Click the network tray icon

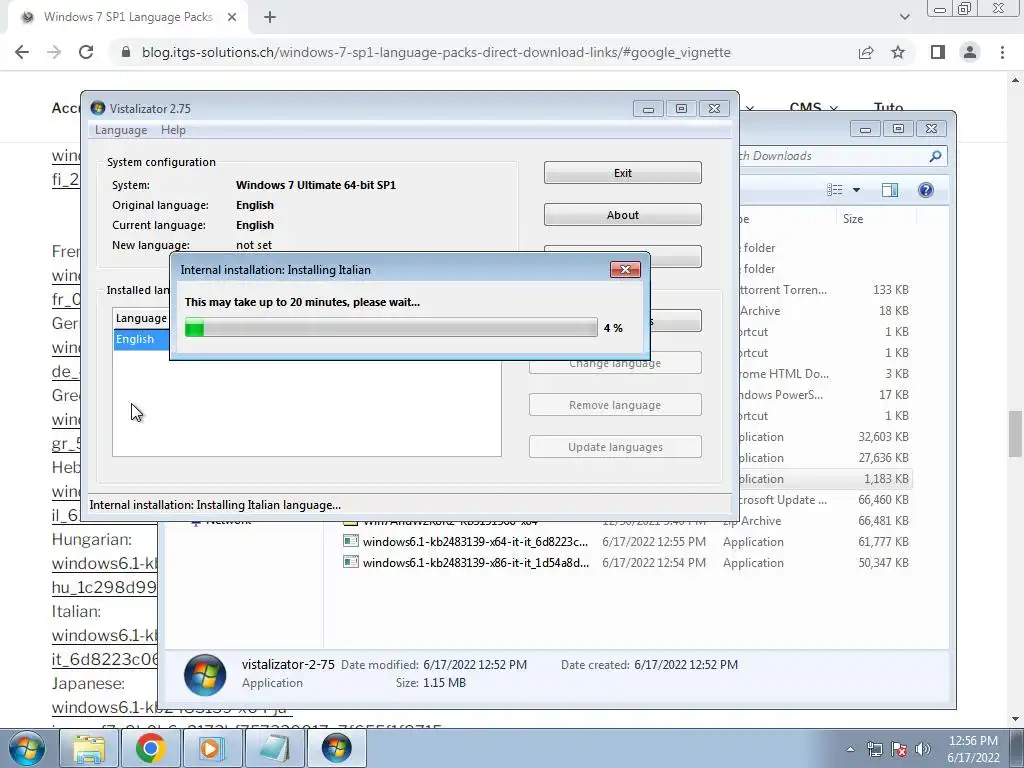point(874,749)
